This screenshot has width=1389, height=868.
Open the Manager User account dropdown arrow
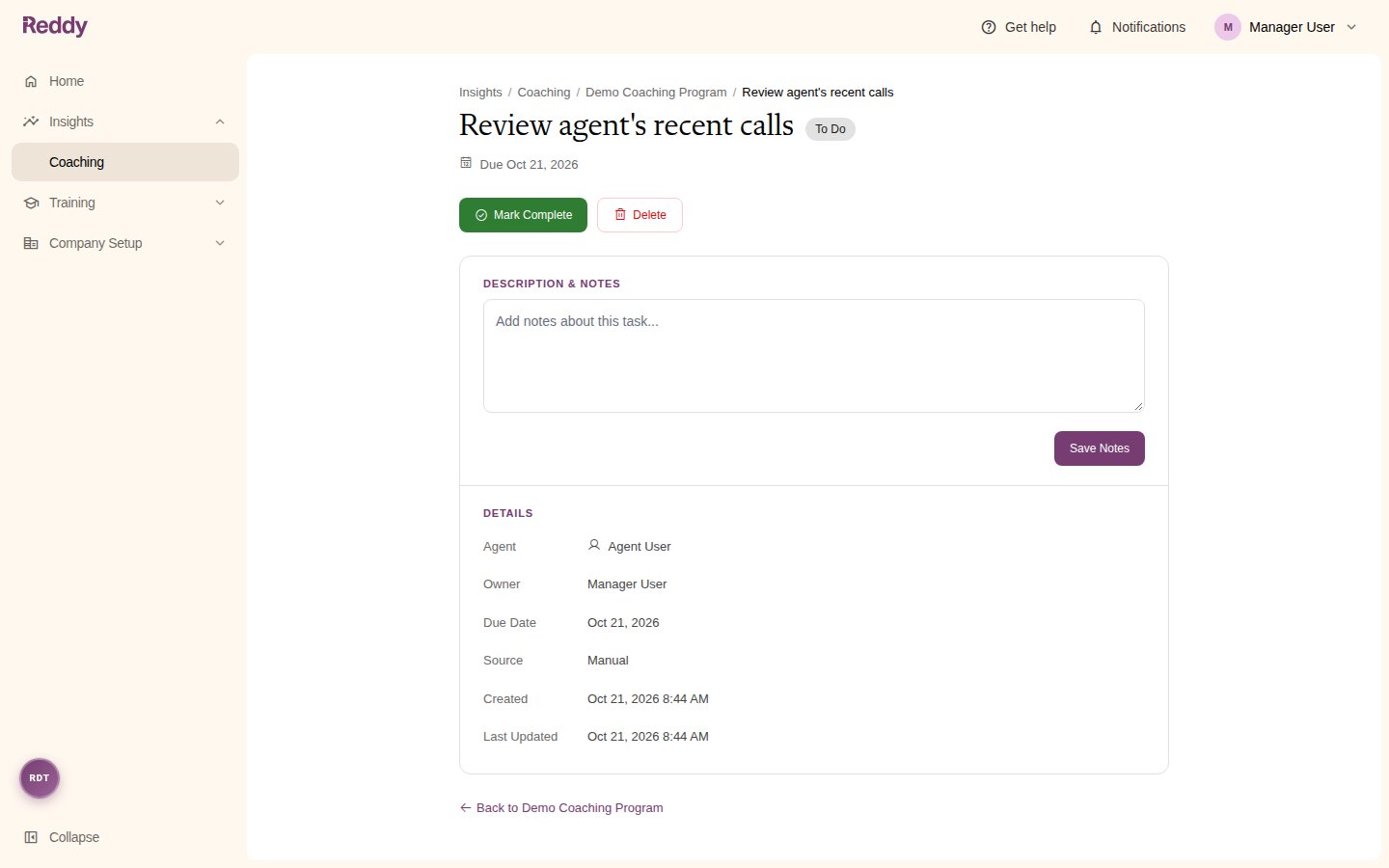pyautogui.click(x=1351, y=27)
